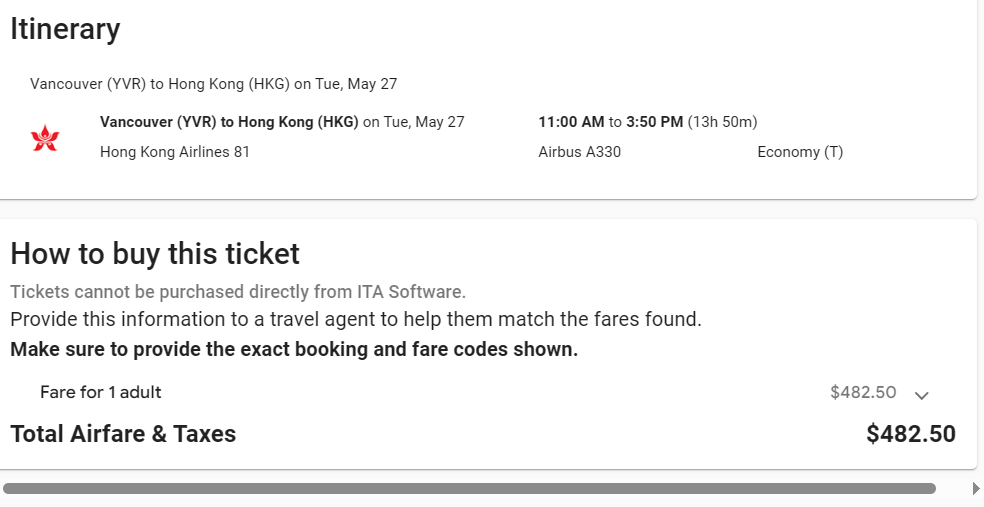984x507 pixels.
Task: Open the Fare for 1 adult row
Action: [101, 392]
